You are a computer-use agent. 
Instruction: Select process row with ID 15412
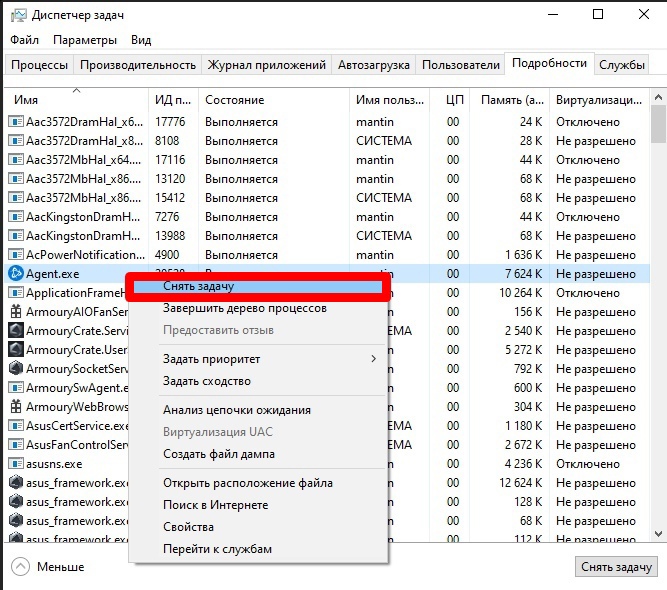pos(327,197)
